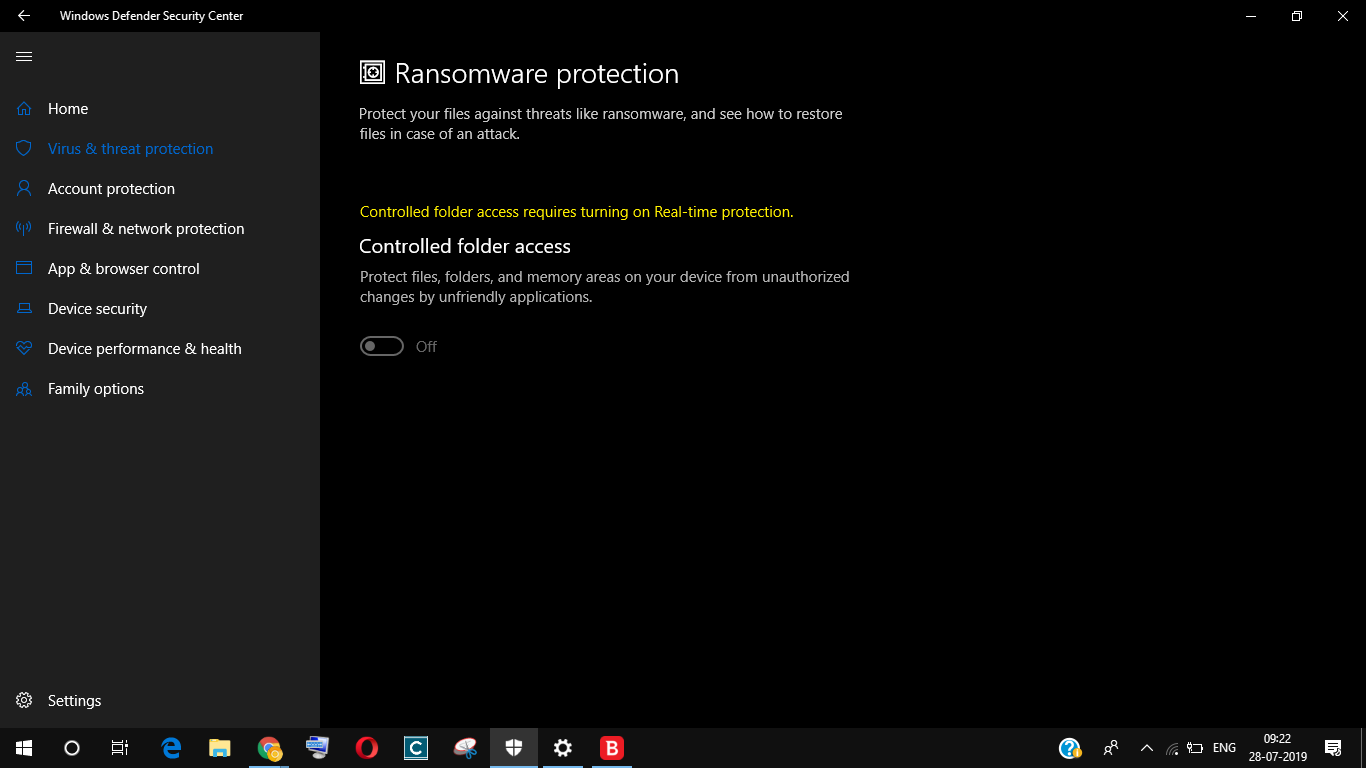Show hidden system tray icons
The width and height of the screenshot is (1366, 768).
pos(1147,748)
